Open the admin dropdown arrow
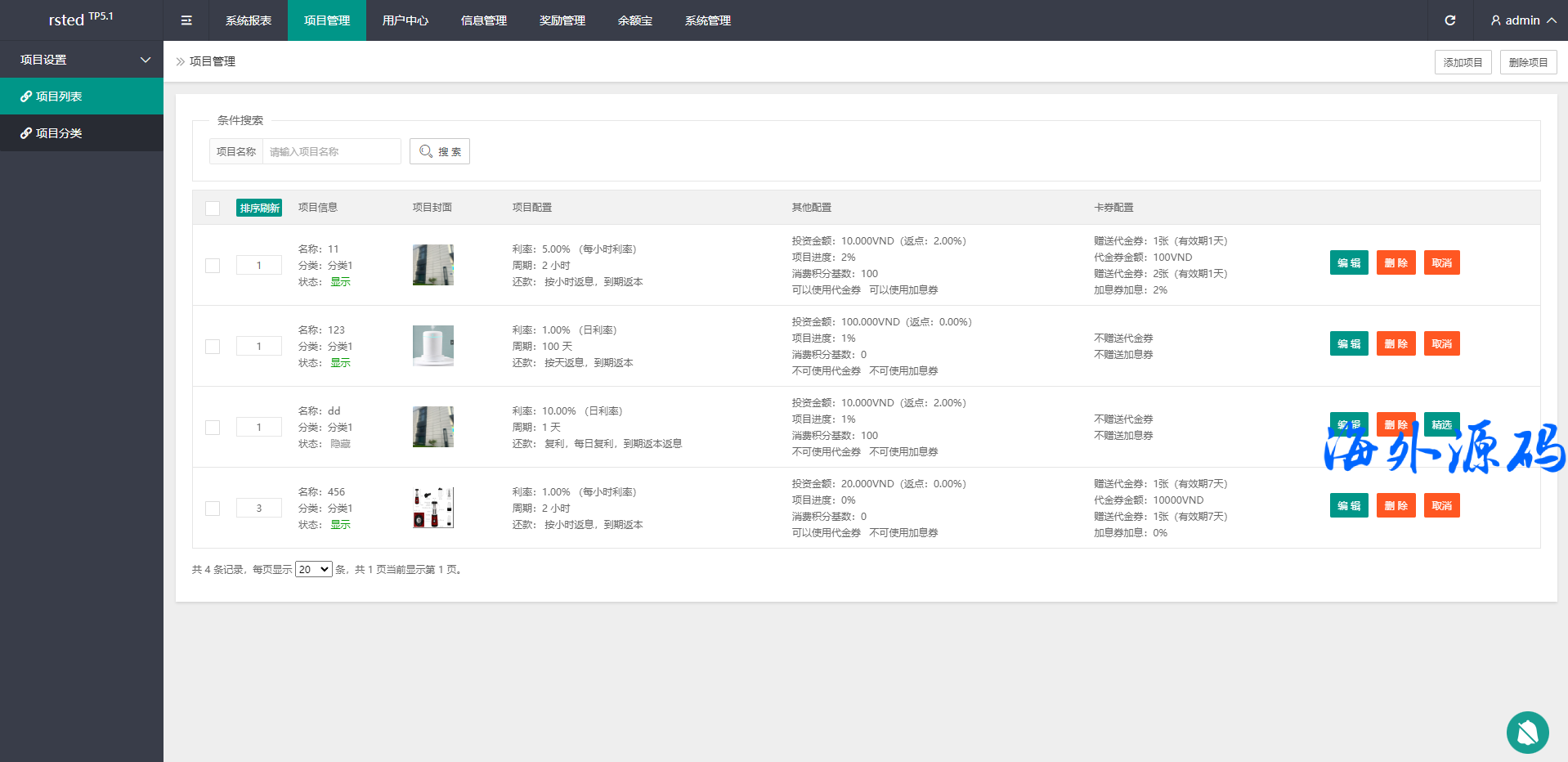Viewport: 1568px width, 762px height. pyautogui.click(x=1551, y=20)
